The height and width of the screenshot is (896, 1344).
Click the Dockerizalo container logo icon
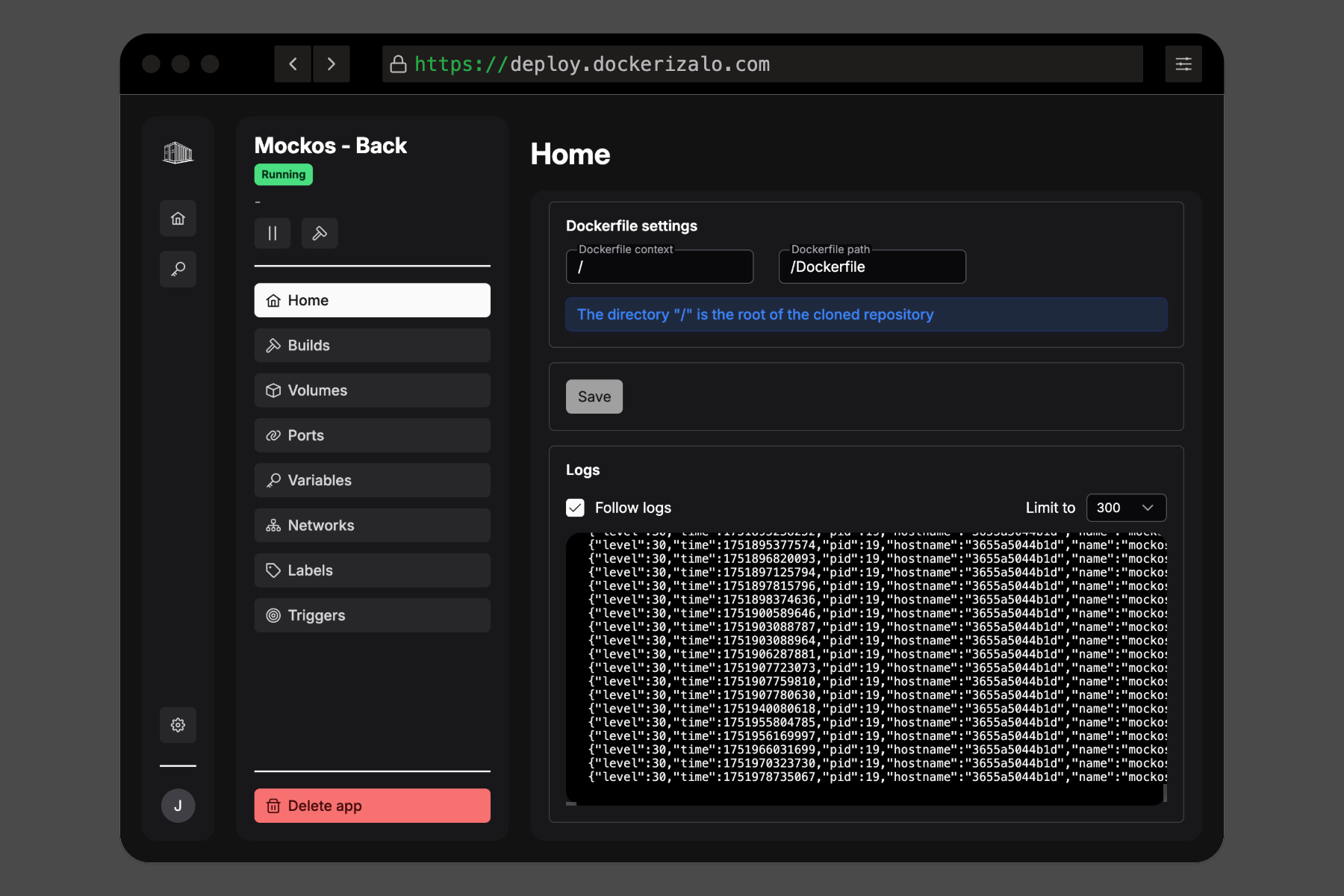[x=178, y=153]
